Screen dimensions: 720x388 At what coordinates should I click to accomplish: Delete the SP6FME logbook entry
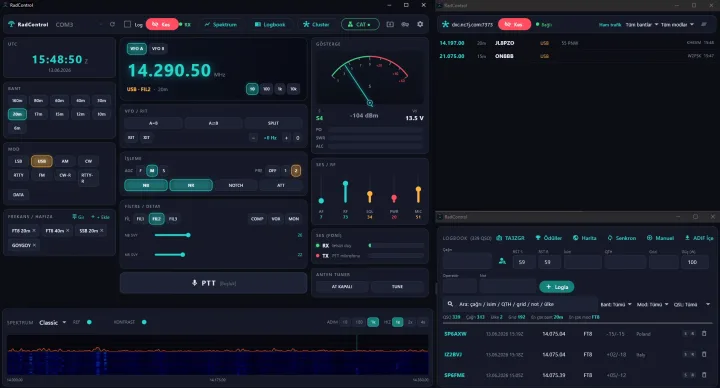pyautogui.click(x=704, y=375)
